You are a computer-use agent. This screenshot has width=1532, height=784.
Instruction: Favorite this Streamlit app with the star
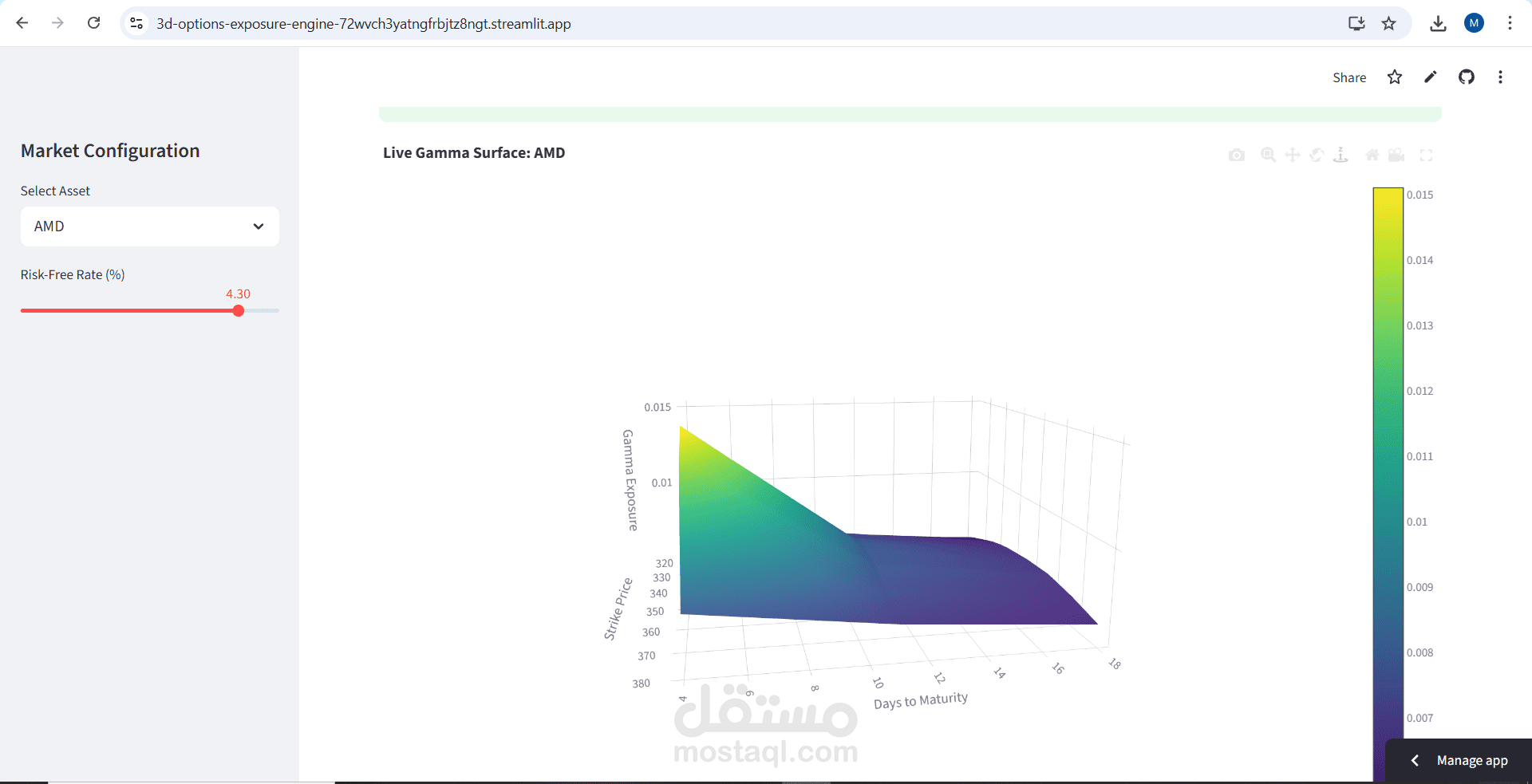coord(1395,77)
